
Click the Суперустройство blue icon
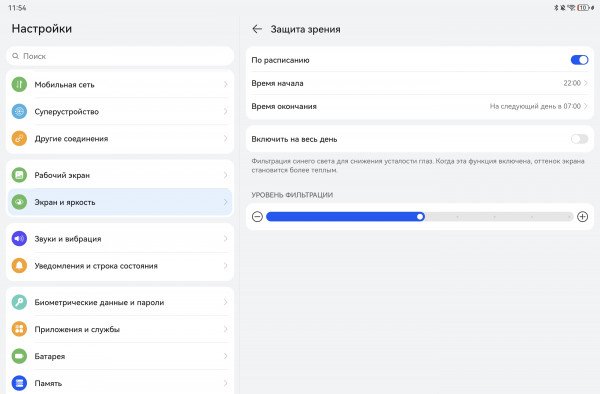(19, 111)
